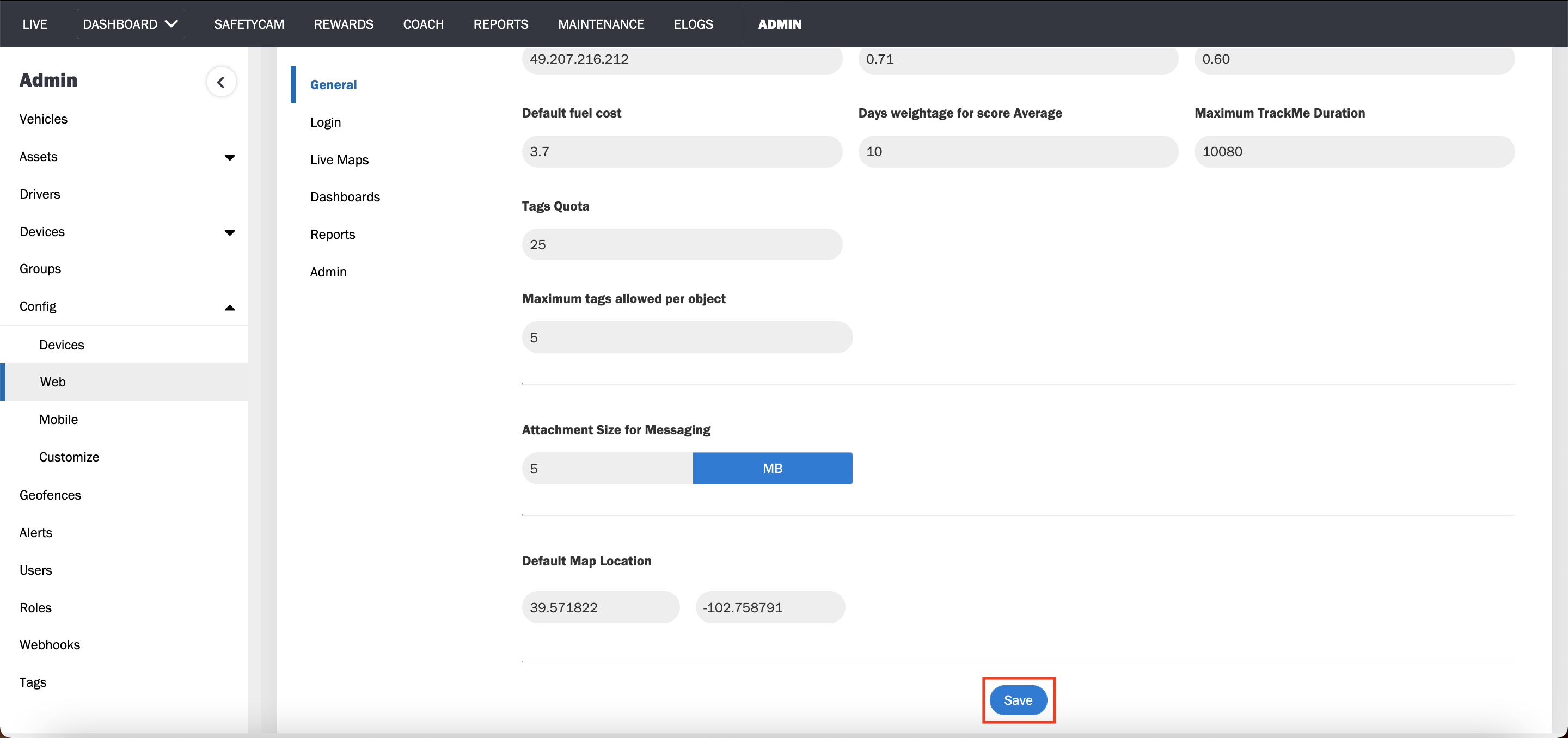1568x738 pixels.
Task: Navigate to the Maintenance tab
Action: click(601, 24)
